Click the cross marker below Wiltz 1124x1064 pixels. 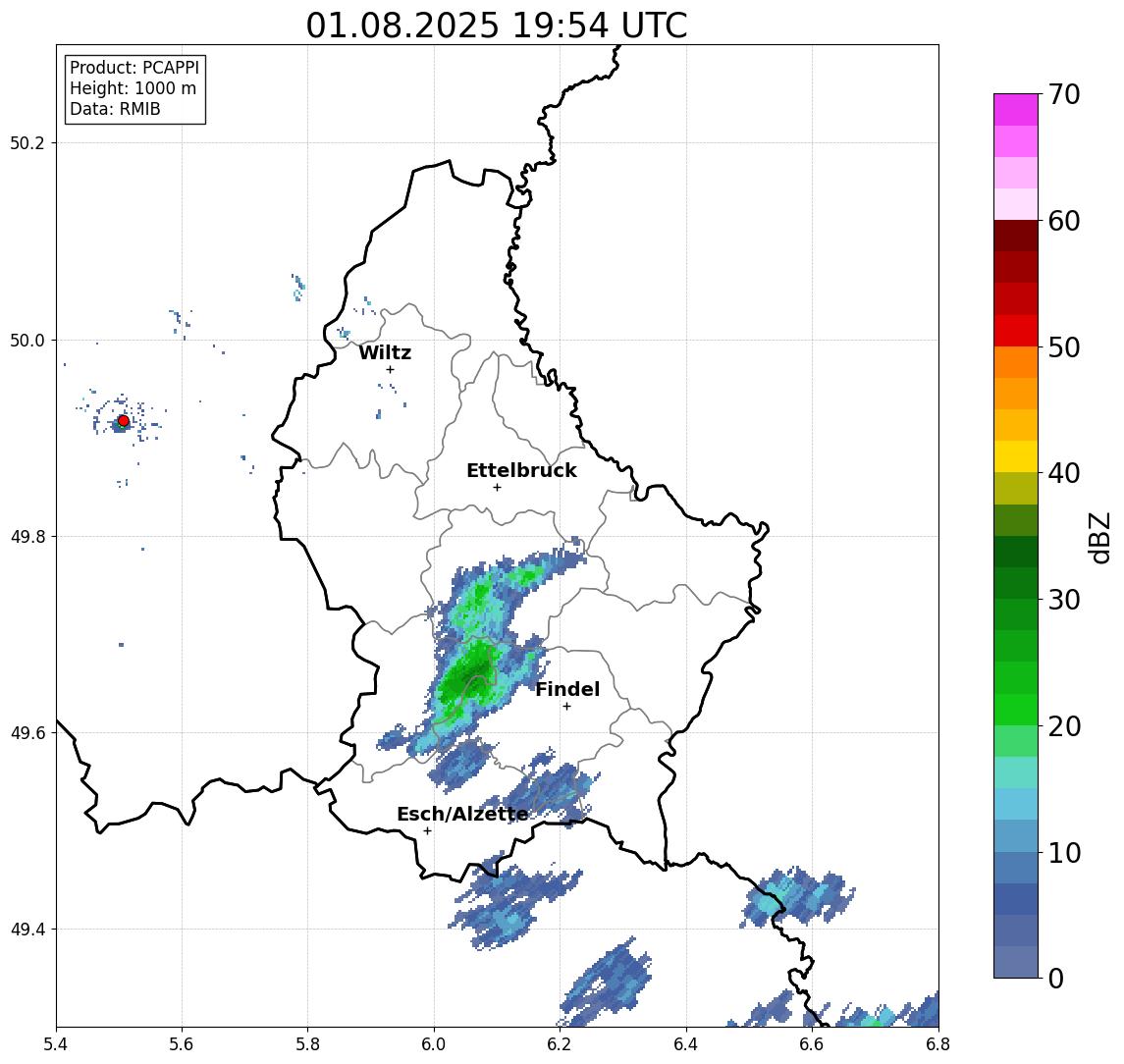coord(390,369)
